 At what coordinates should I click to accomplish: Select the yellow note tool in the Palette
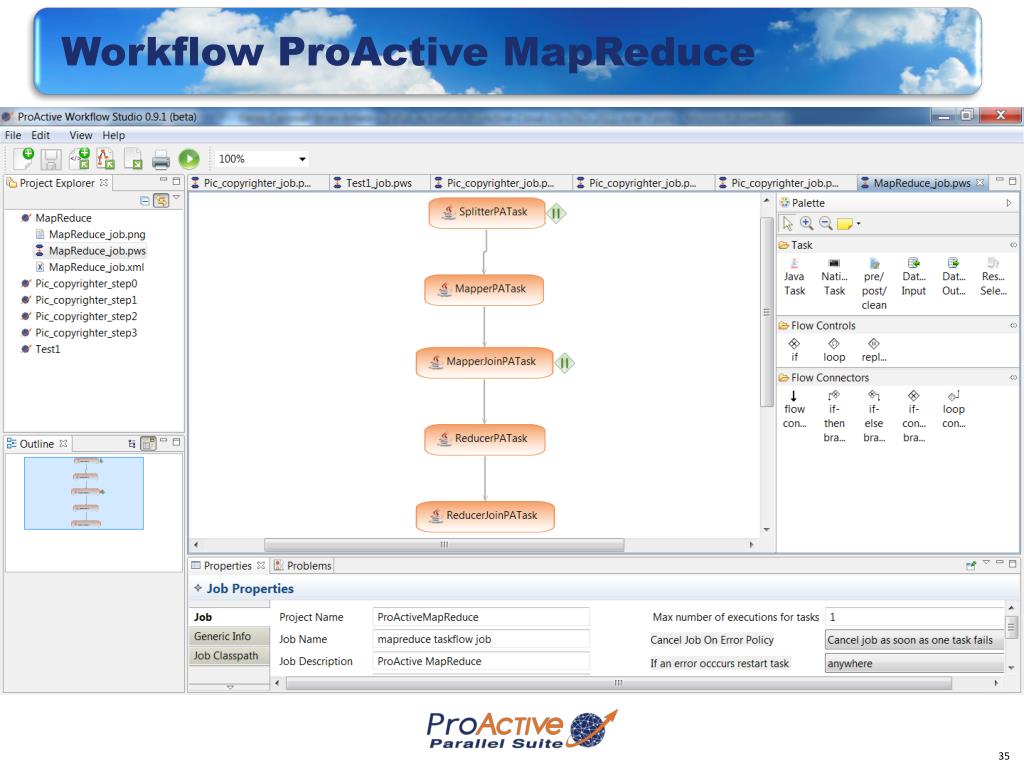844,224
